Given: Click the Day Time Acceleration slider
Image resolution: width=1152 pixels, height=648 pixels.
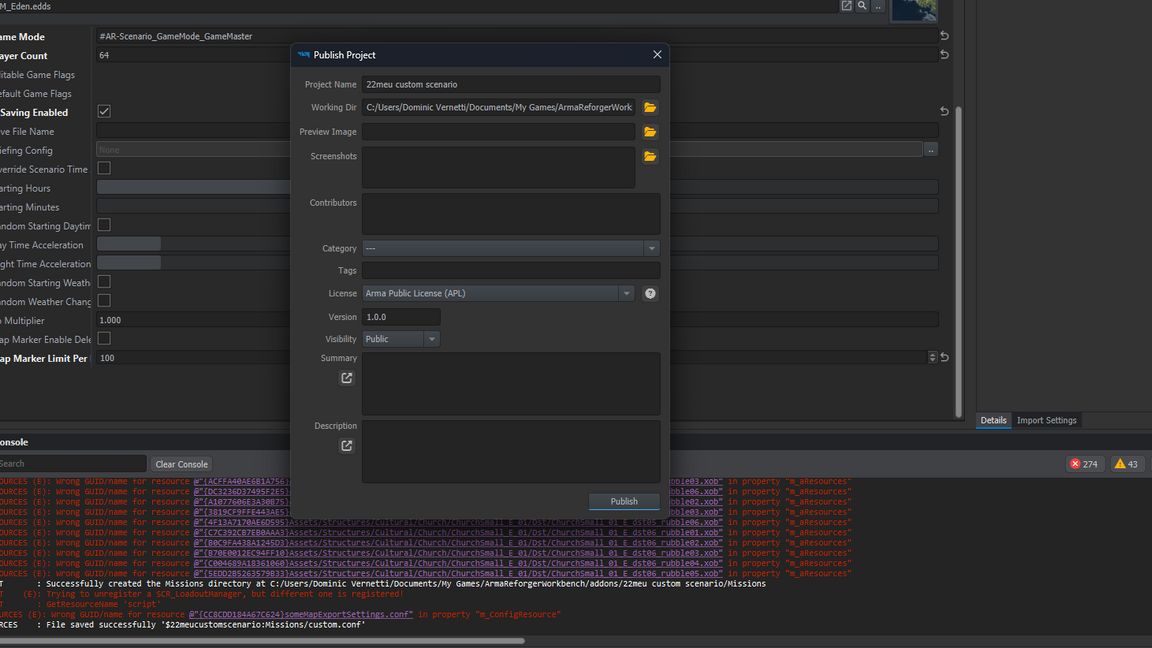Looking at the screenshot, I should point(129,245).
